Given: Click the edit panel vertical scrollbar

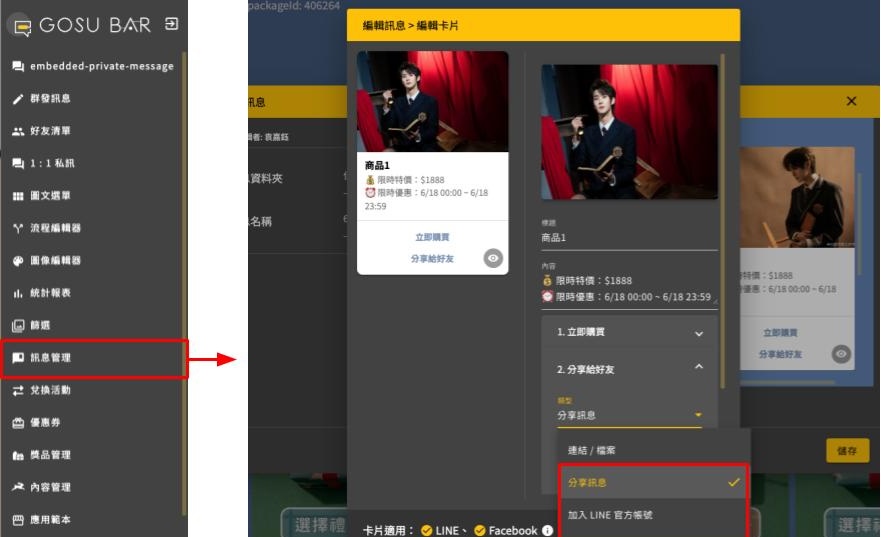Looking at the screenshot, I should click(722, 220).
